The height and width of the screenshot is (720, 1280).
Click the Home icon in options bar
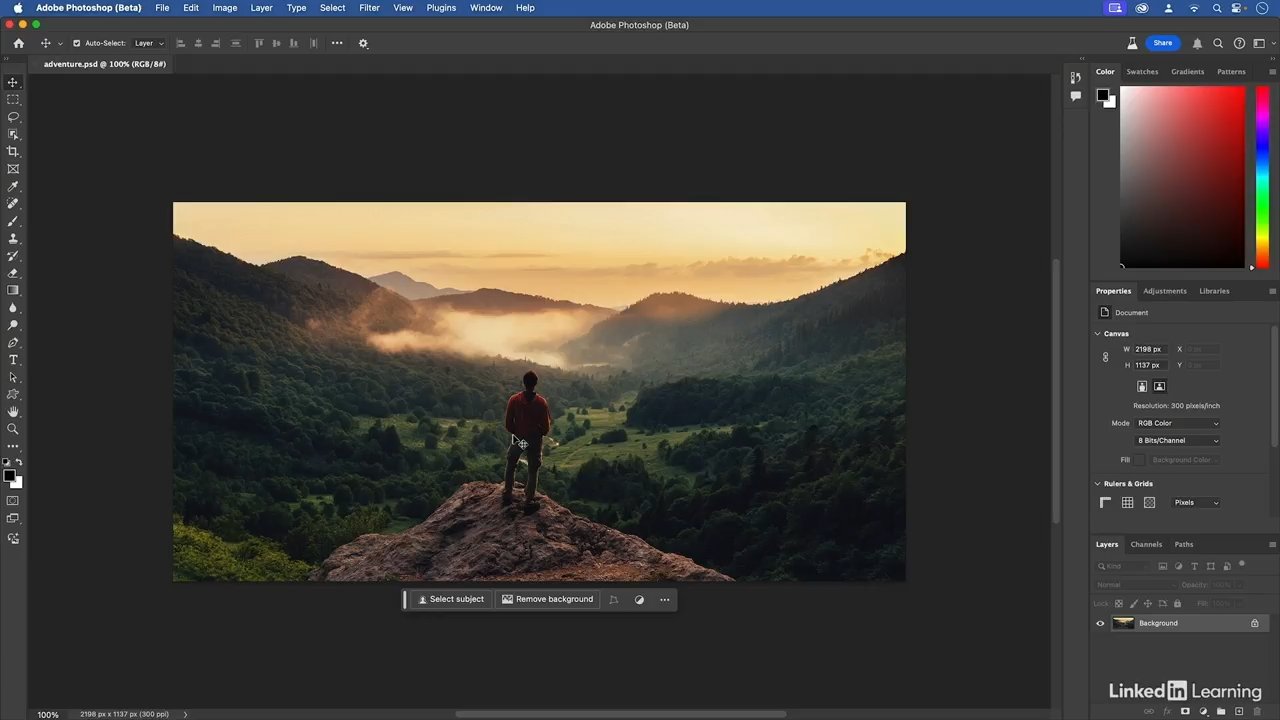coord(18,43)
